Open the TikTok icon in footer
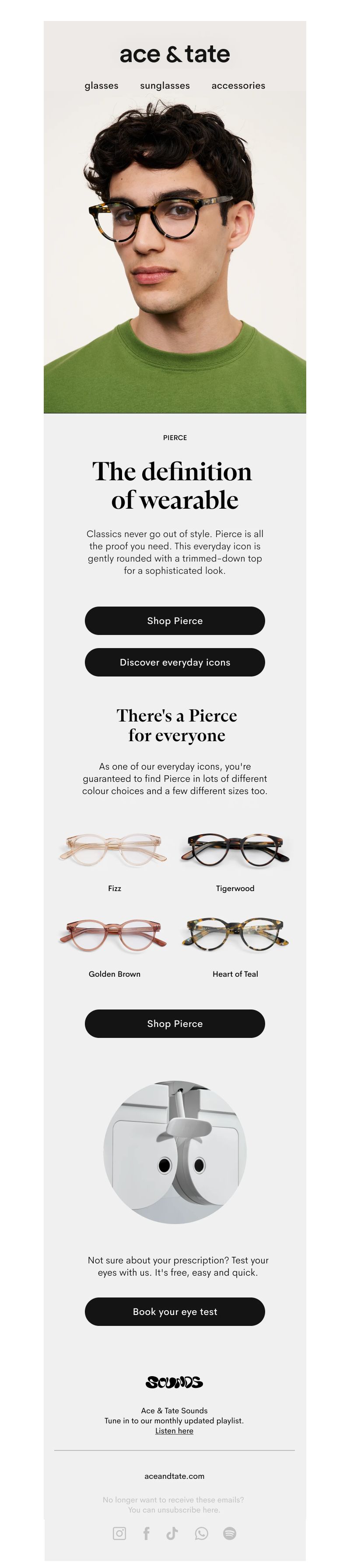 point(172,1533)
